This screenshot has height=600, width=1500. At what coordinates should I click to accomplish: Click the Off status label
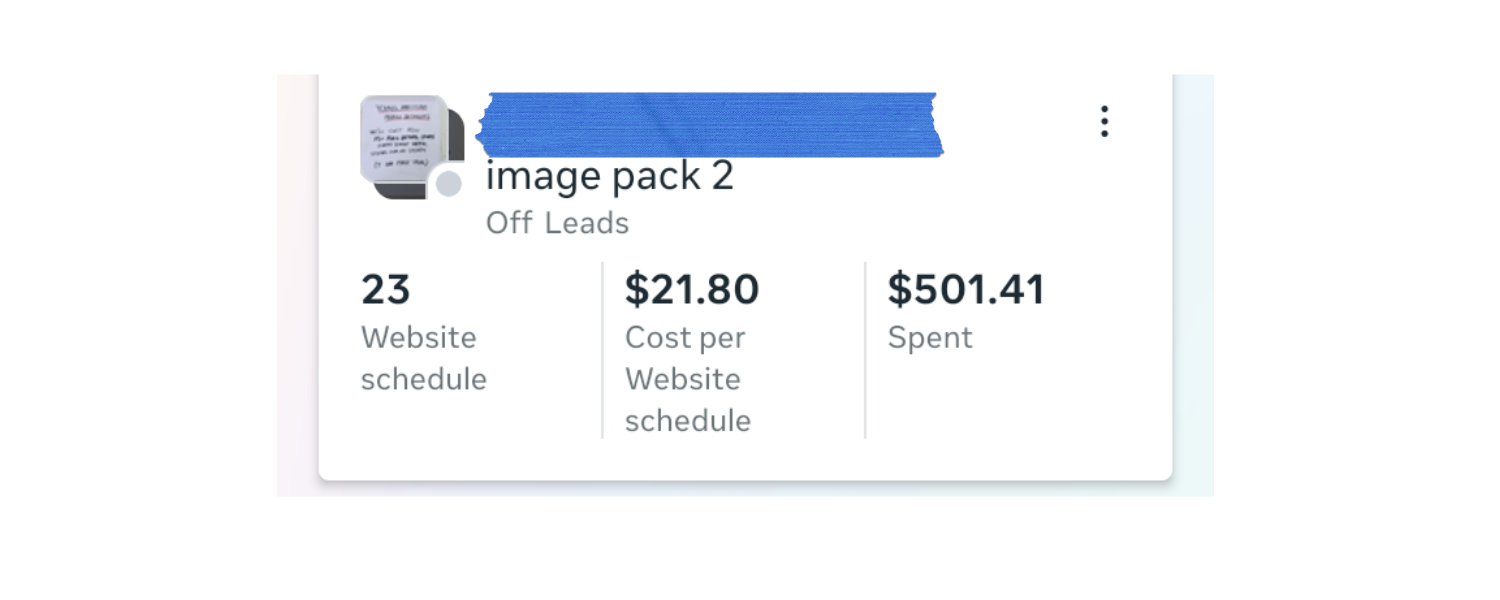pos(509,223)
